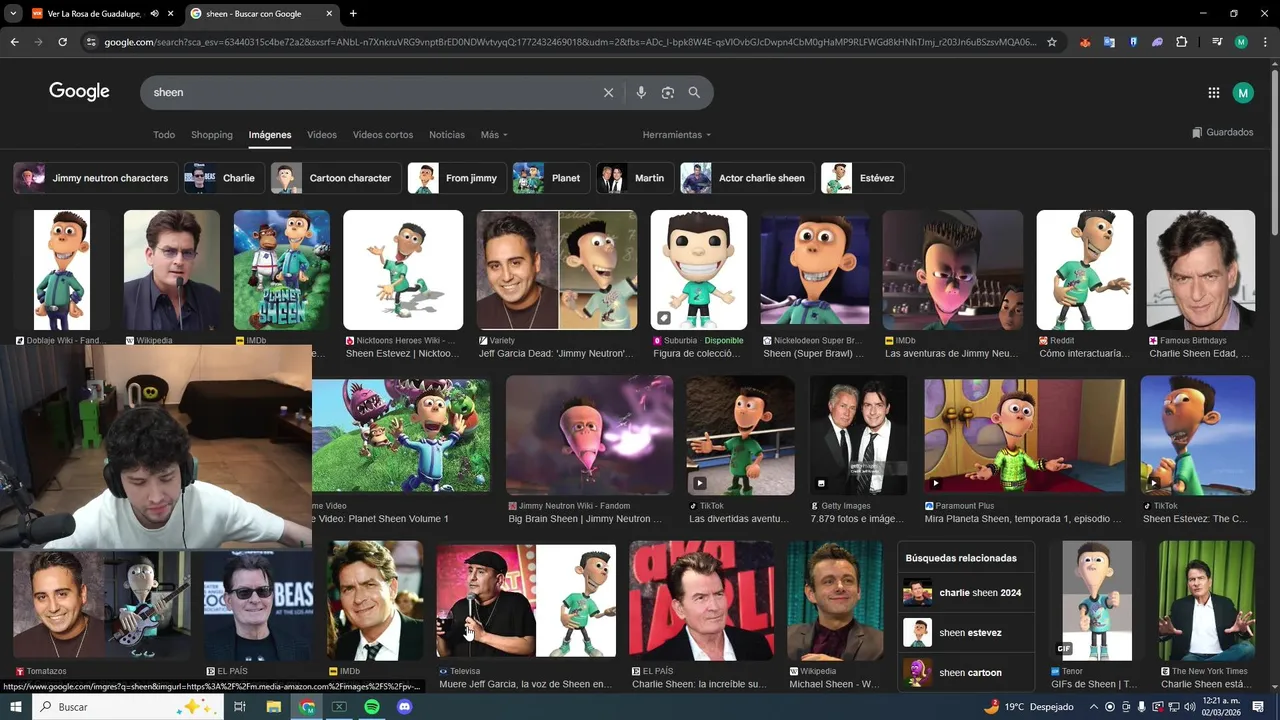View site information beside the URL
The height and width of the screenshot is (720, 1280).
coord(91,42)
